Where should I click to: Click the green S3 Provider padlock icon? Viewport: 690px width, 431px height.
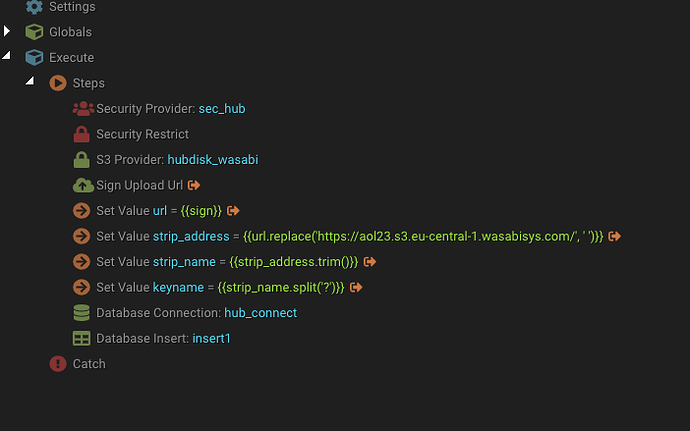pyautogui.click(x=81, y=160)
